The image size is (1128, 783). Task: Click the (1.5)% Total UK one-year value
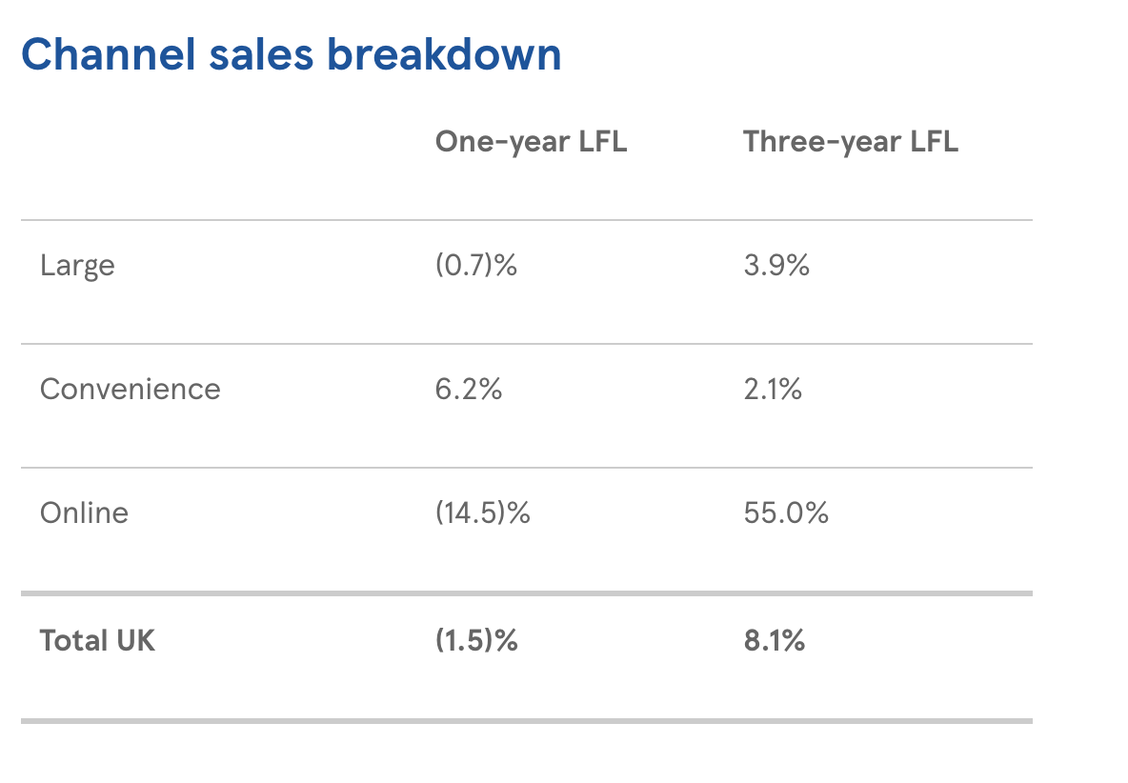(x=476, y=641)
